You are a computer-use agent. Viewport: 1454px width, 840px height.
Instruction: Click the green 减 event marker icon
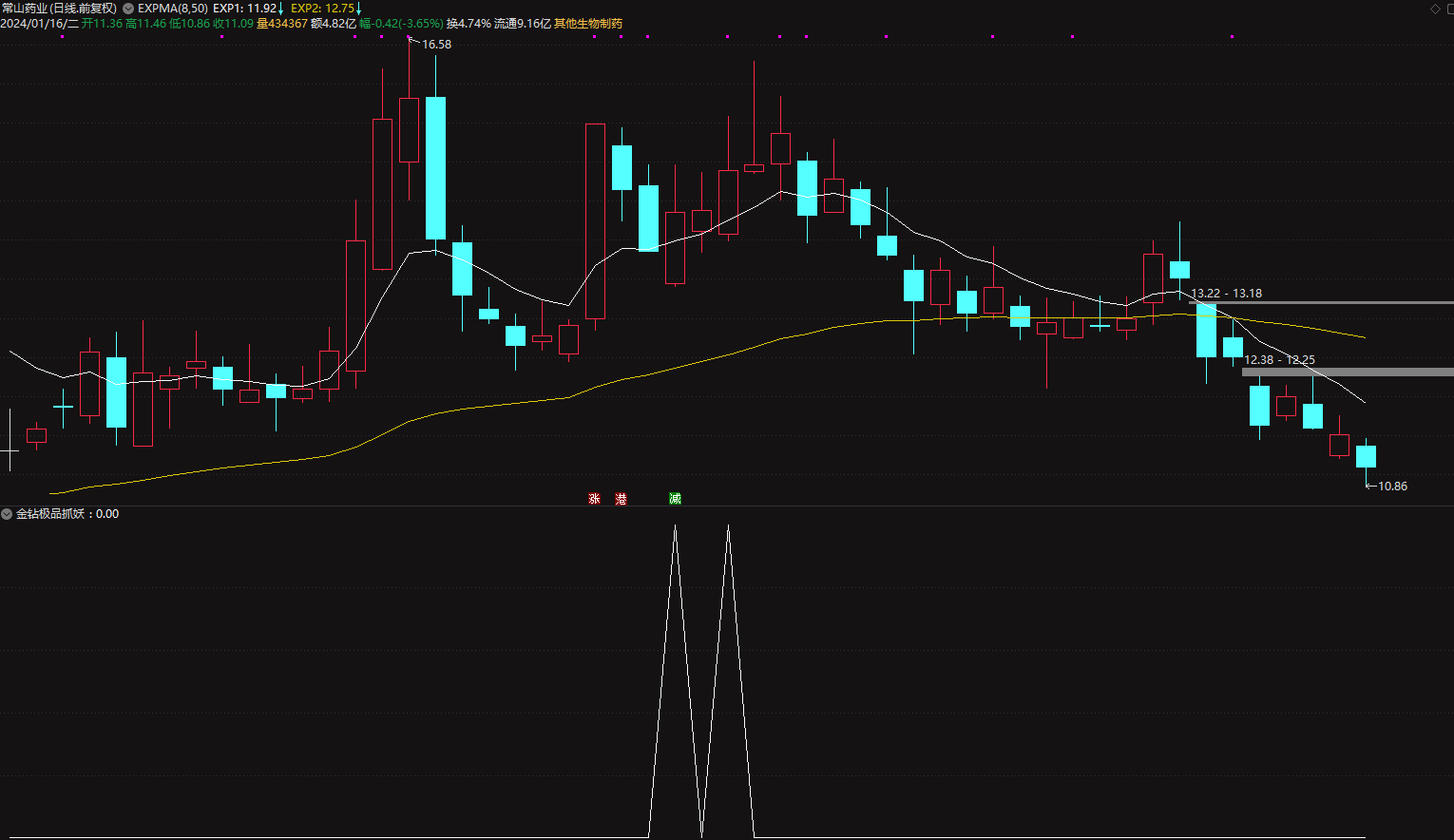point(675,499)
